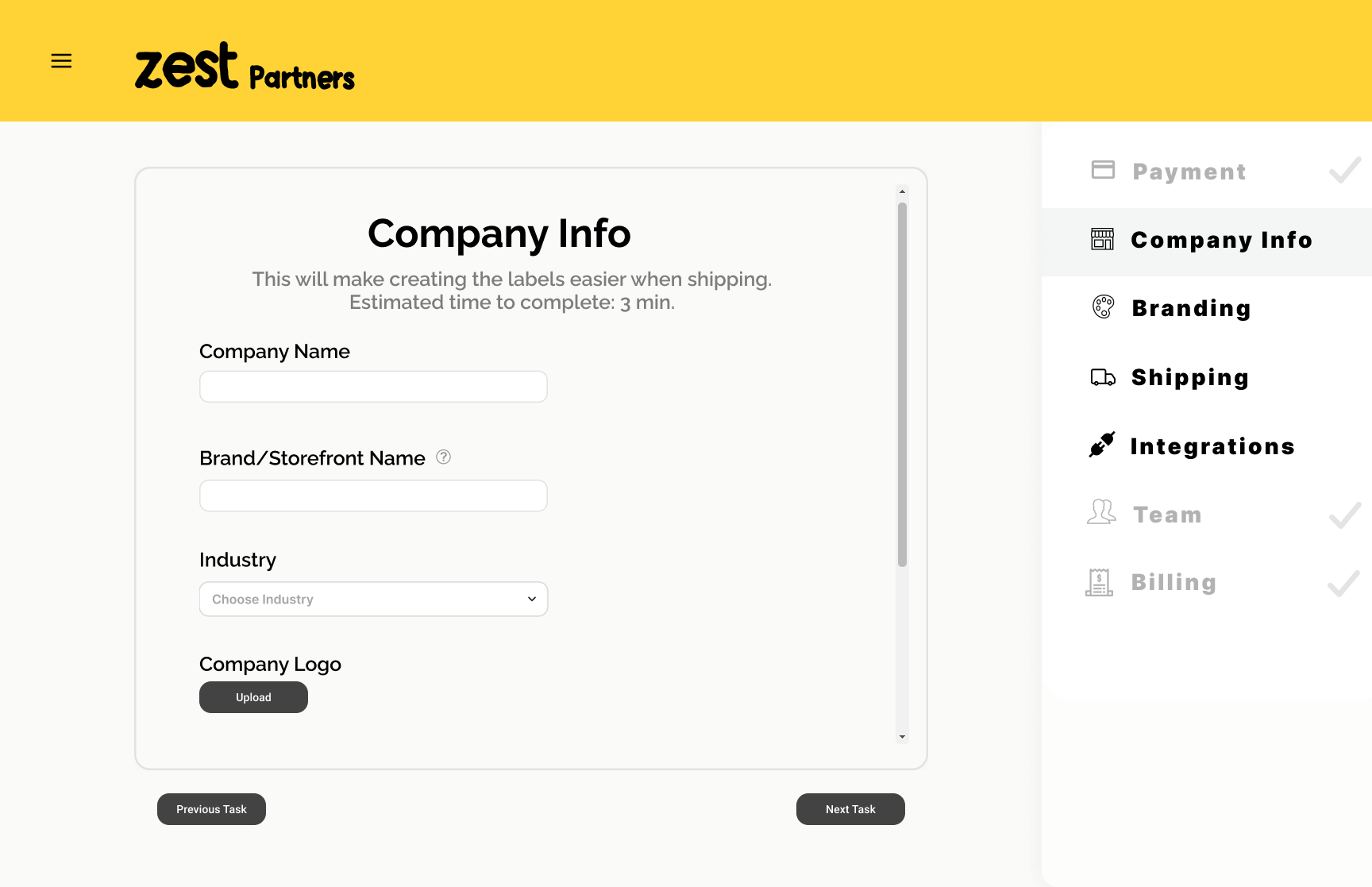Click the Shipping truck icon
Screen dimensions: 1372x887
[x=1103, y=377]
